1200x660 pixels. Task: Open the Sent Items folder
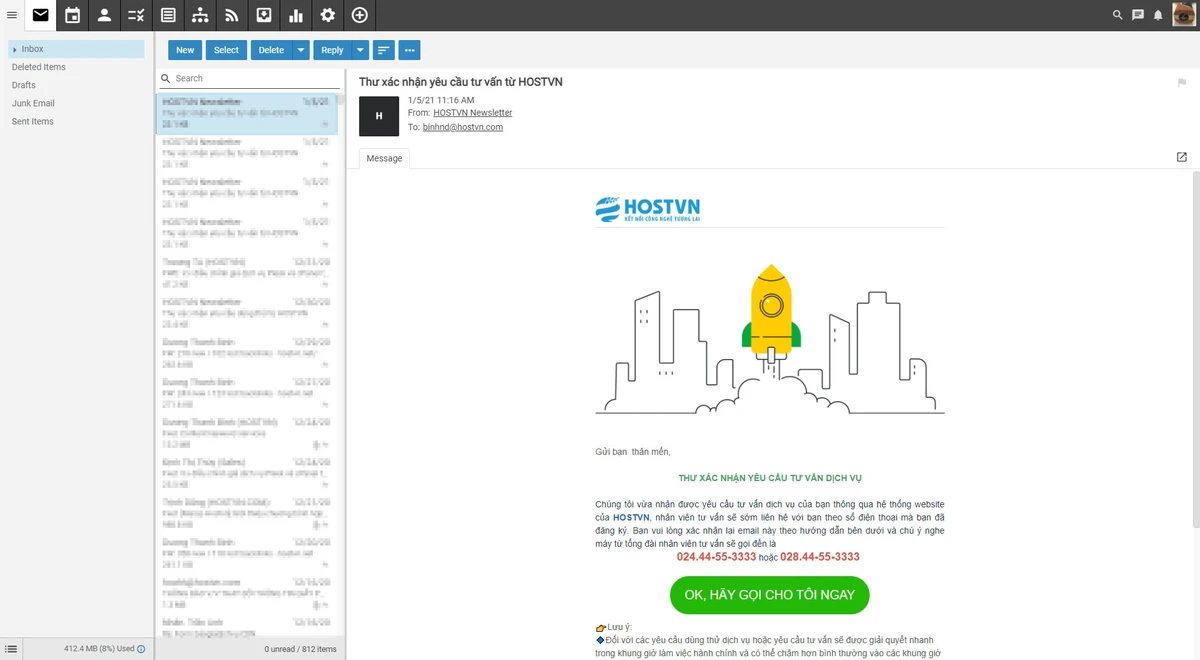click(33, 121)
